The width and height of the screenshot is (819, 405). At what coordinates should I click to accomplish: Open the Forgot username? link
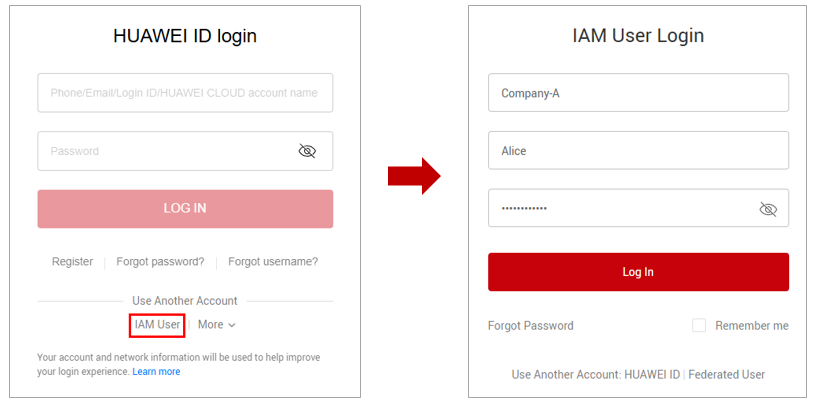[273, 261]
